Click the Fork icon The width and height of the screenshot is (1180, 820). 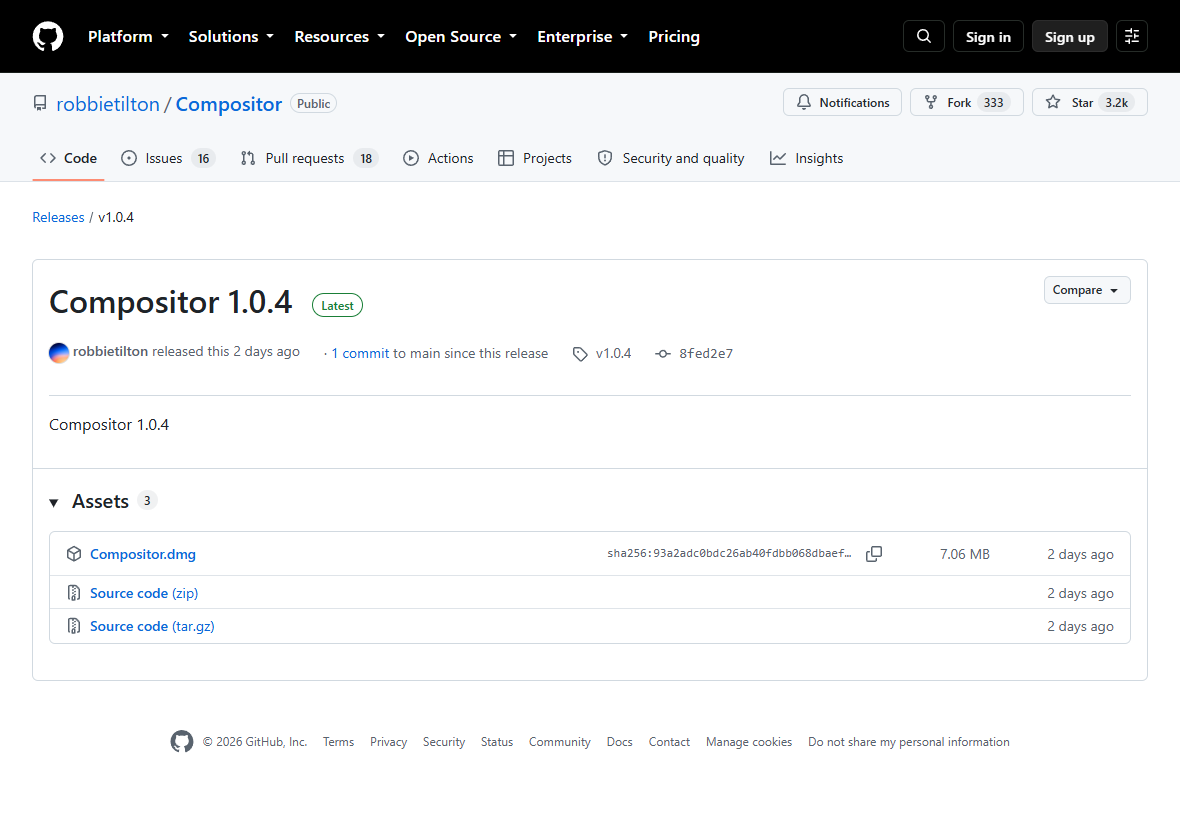click(931, 102)
